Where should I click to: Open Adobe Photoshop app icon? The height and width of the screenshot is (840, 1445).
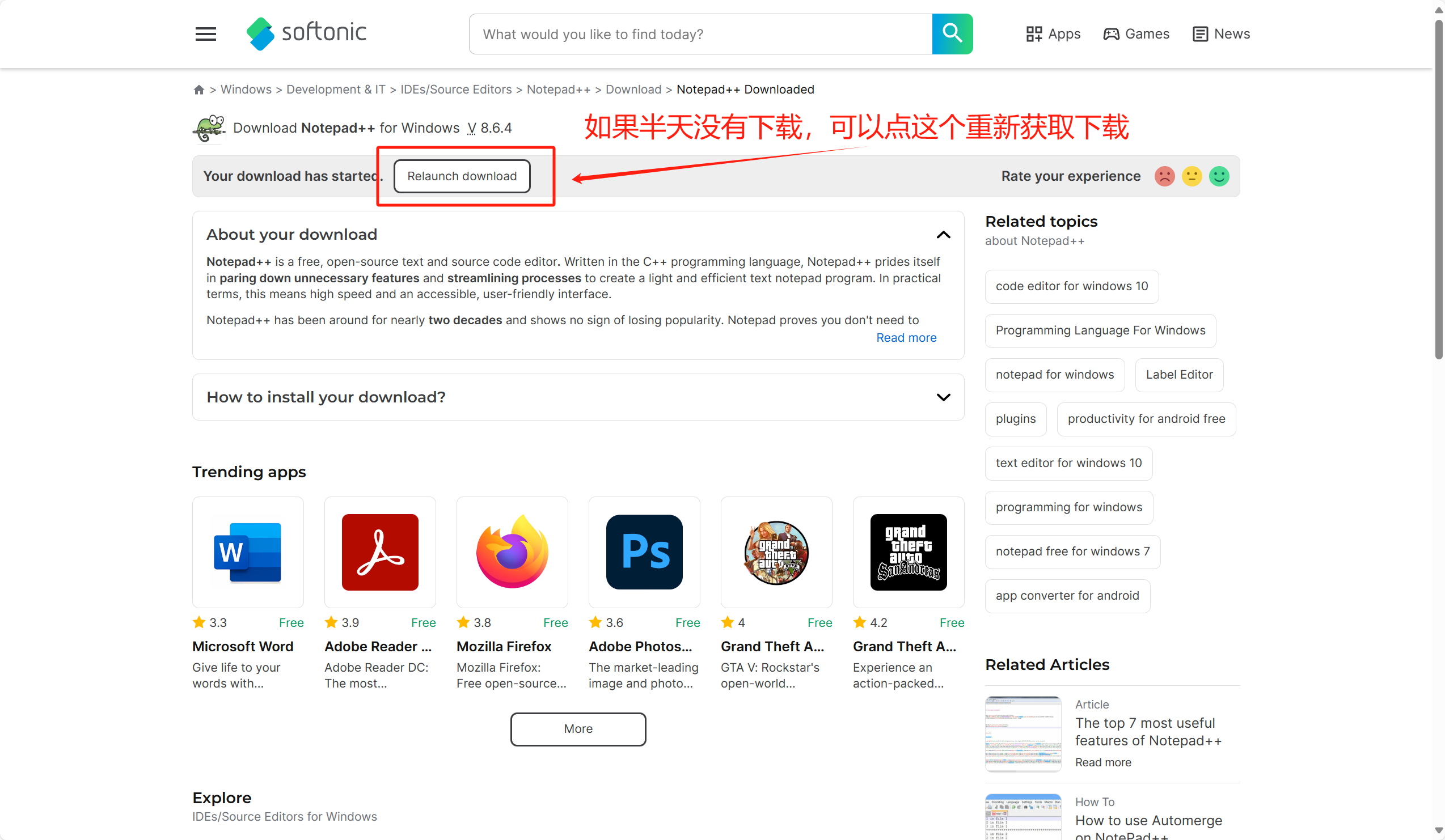click(x=644, y=552)
